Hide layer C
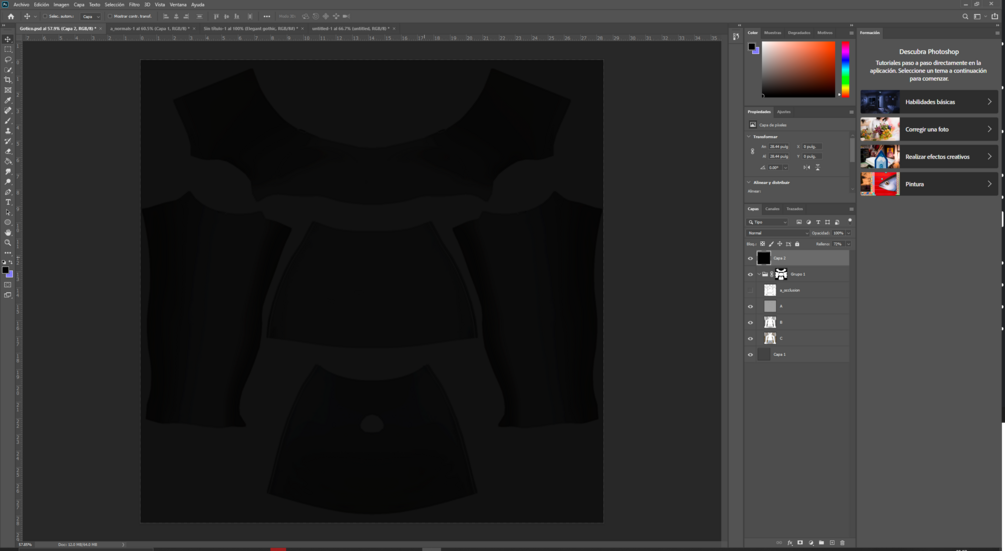This screenshot has height=551, width=1005. pyautogui.click(x=751, y=339)
